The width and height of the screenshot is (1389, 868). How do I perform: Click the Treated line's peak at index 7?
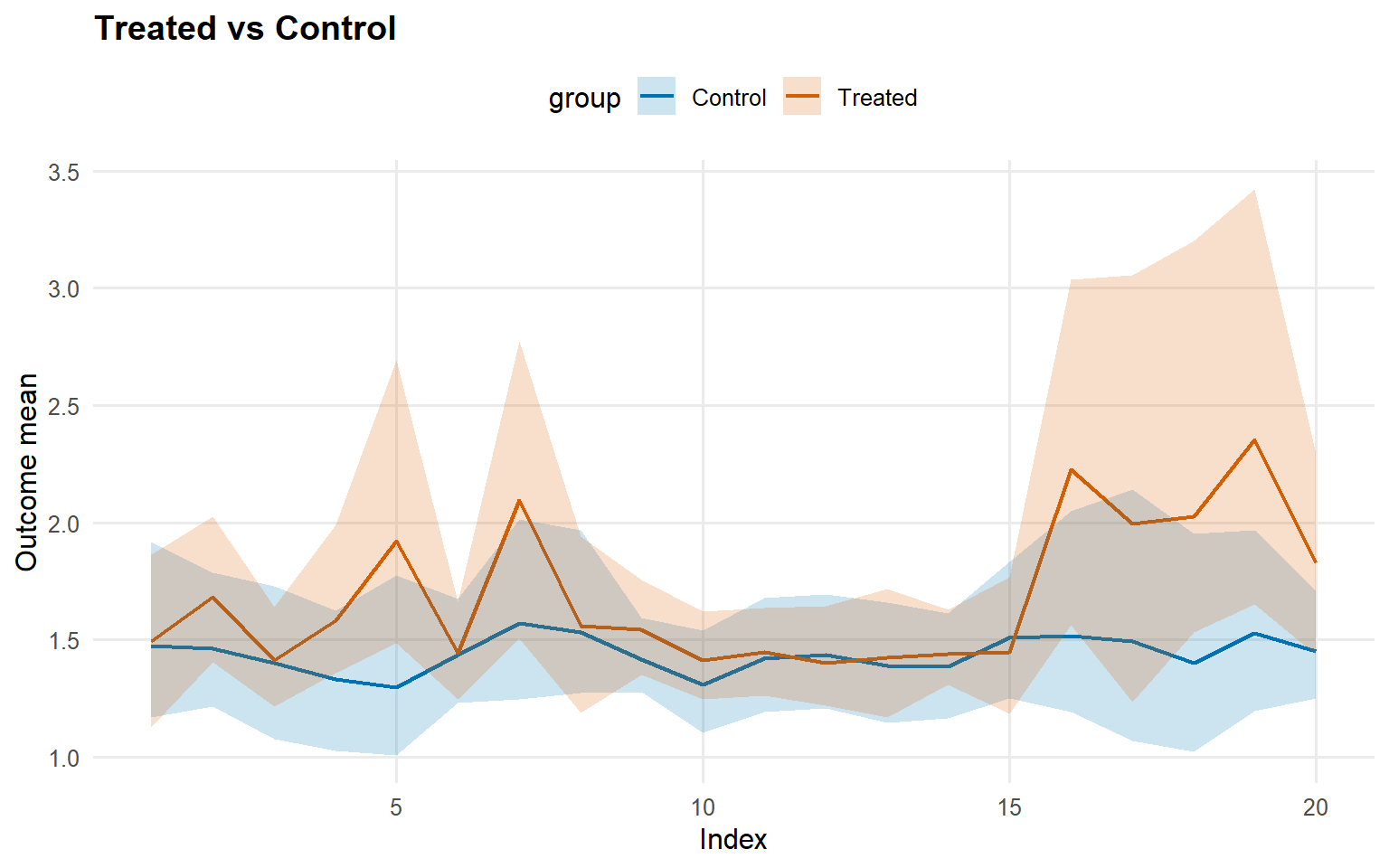pyautogui.click(x=519, y=500)
